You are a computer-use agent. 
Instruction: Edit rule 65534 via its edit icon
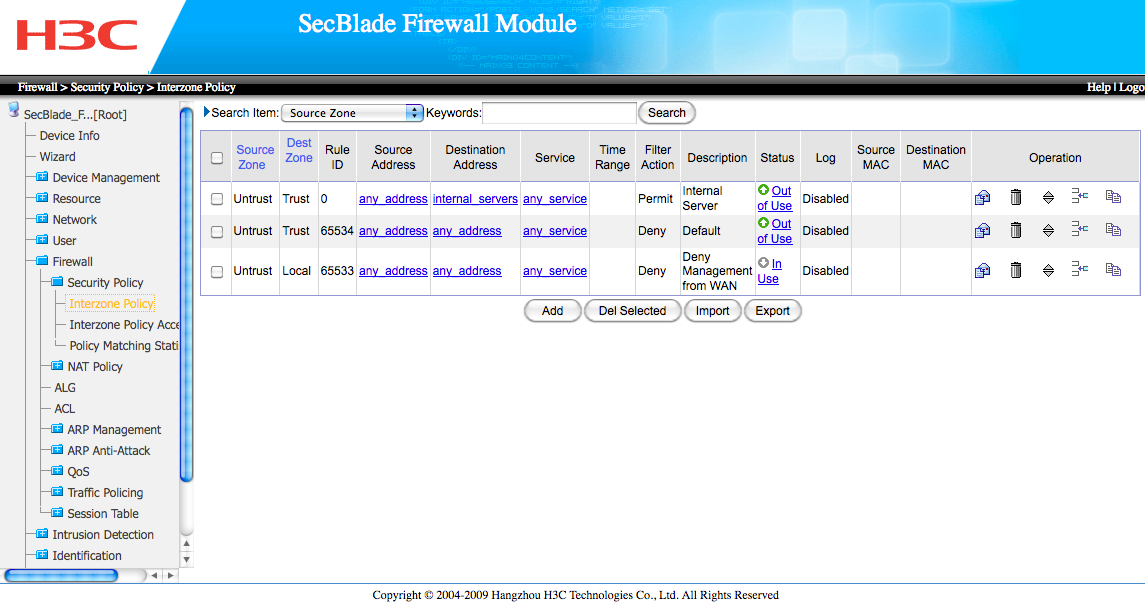(983, 231)
